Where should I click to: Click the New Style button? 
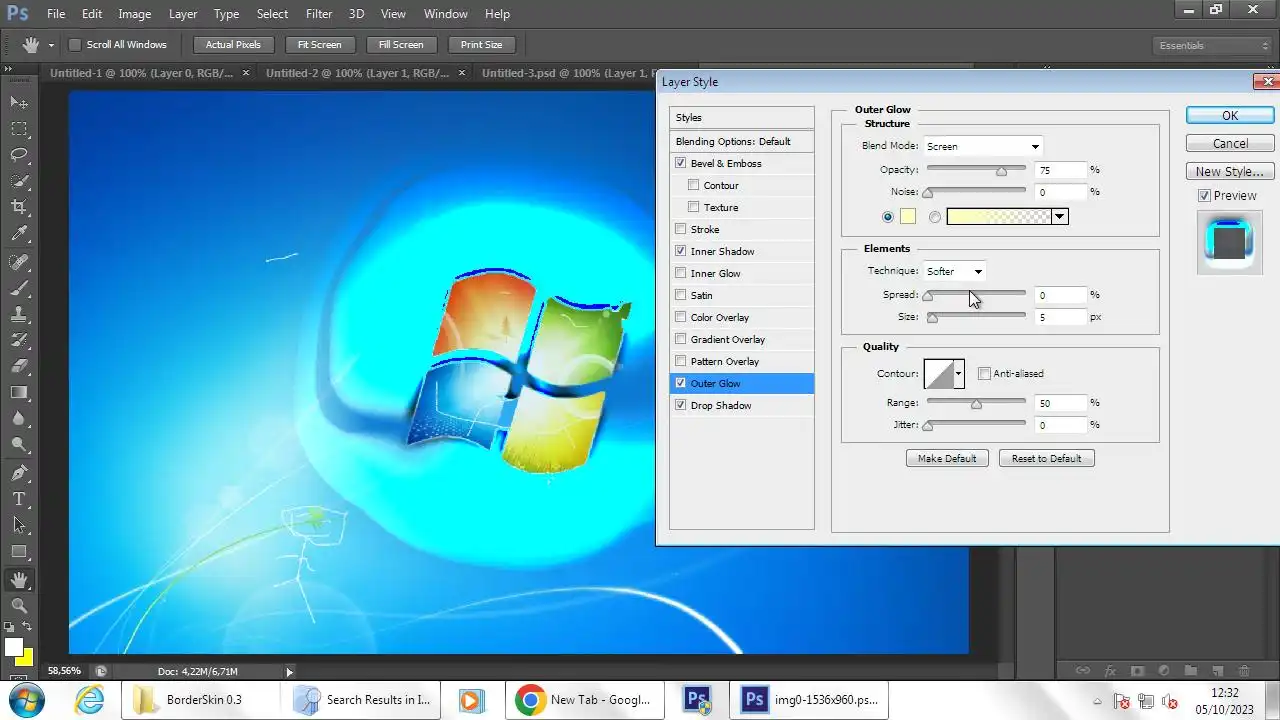(1230, 171)
